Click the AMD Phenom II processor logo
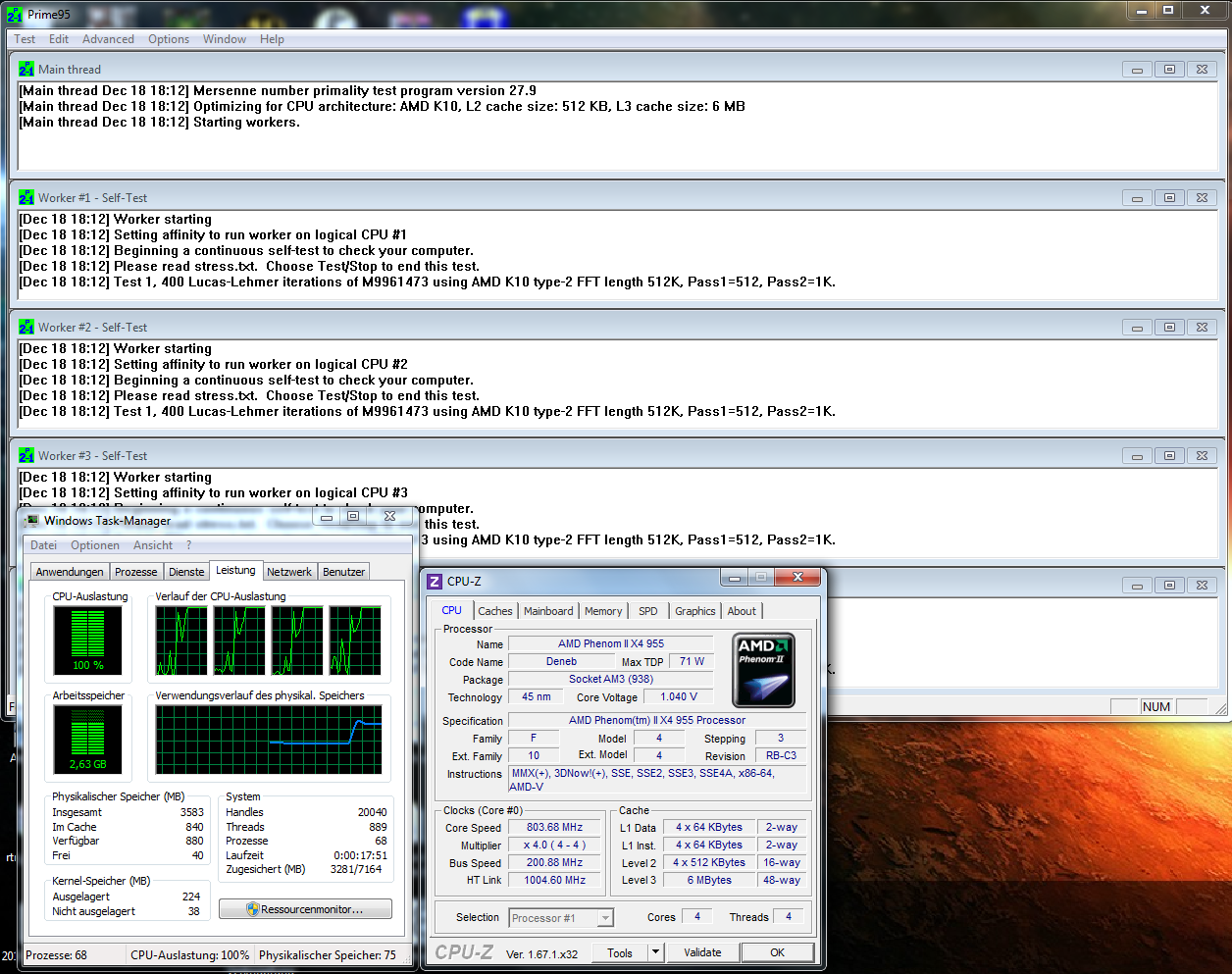Image resolution: width=1232 pixels, height=974 pixels. click(763, 670)
